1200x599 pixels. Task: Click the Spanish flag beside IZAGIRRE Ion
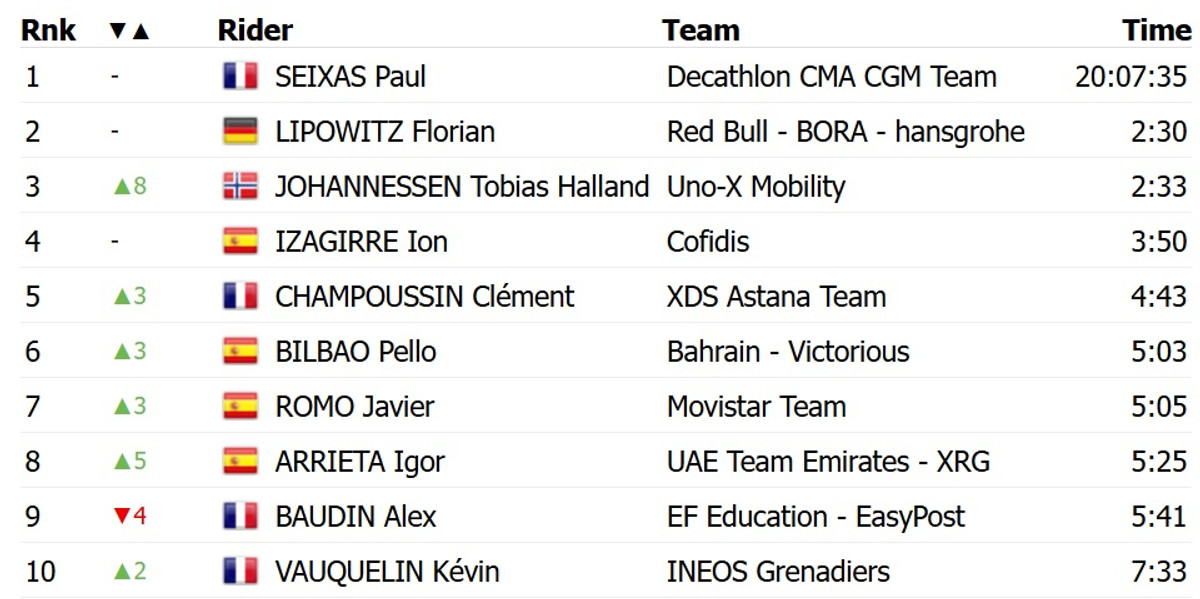coord(240,242)
